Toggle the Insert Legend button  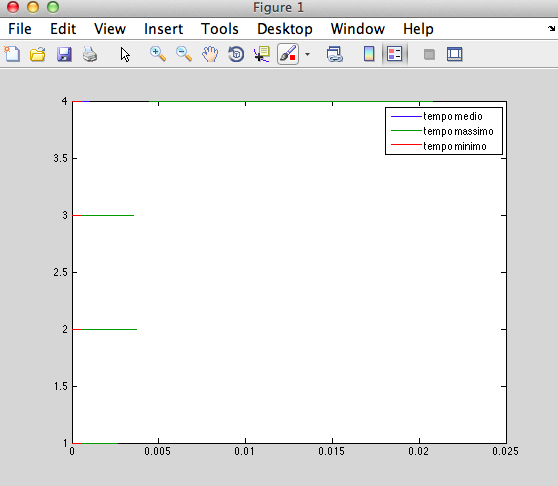tap(395, 54)
